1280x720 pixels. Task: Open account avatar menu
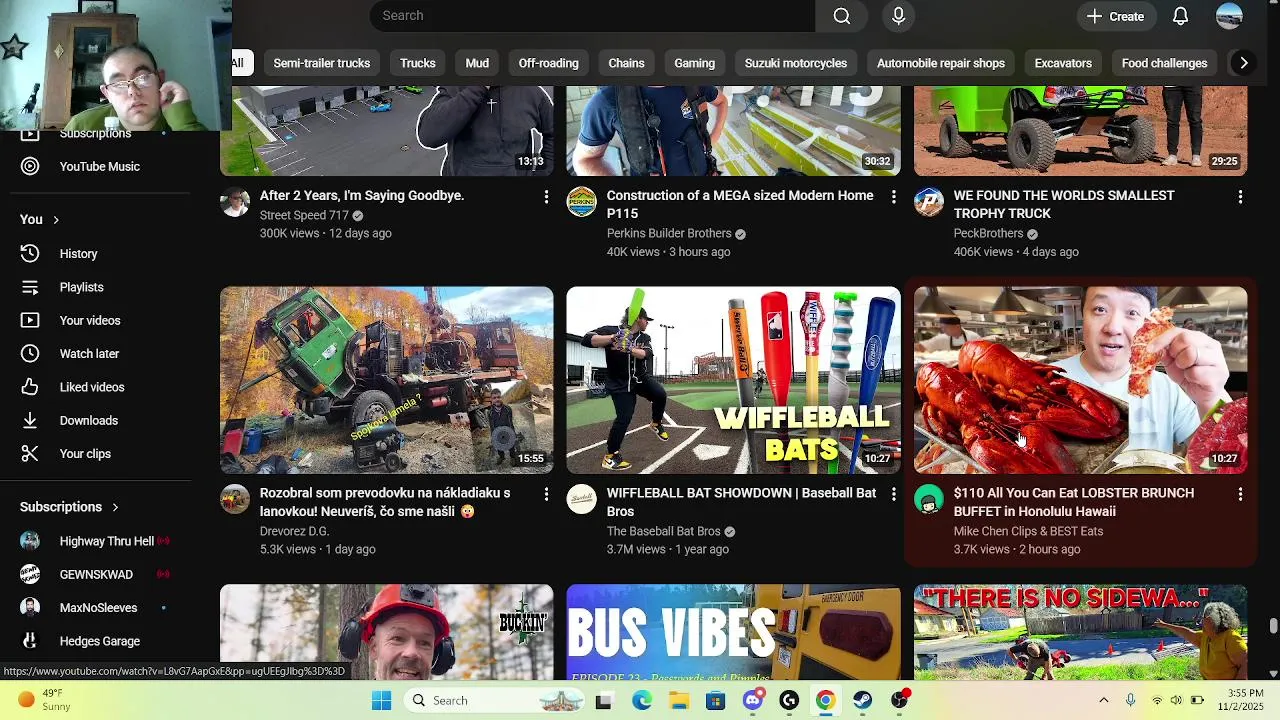pyautogui.click(x=1229, y=16)
